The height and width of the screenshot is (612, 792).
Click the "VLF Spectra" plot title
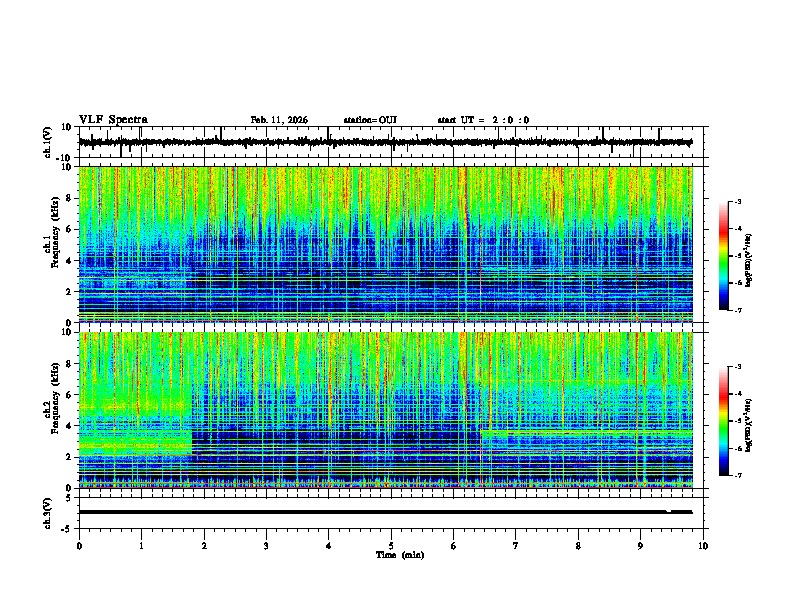coord(113,120)
